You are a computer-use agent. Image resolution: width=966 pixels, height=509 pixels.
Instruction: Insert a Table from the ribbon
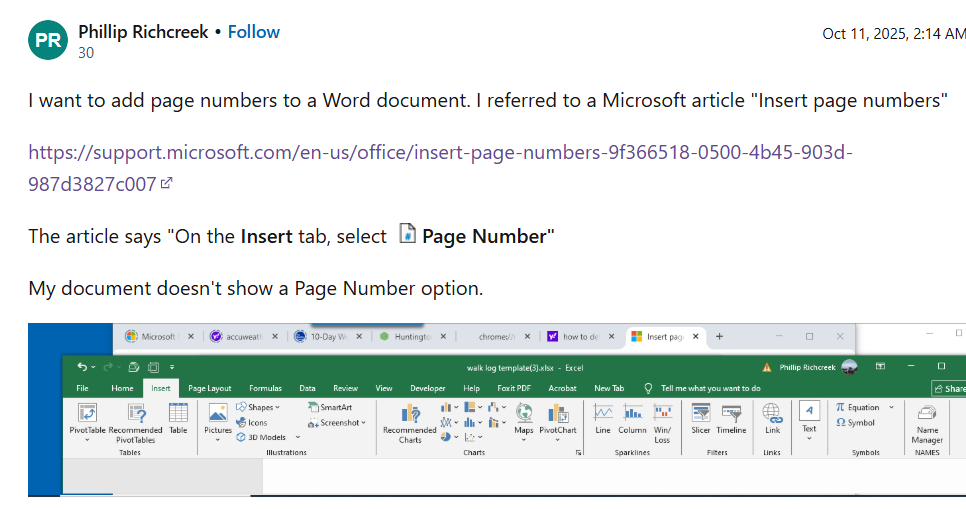(178, 419)
